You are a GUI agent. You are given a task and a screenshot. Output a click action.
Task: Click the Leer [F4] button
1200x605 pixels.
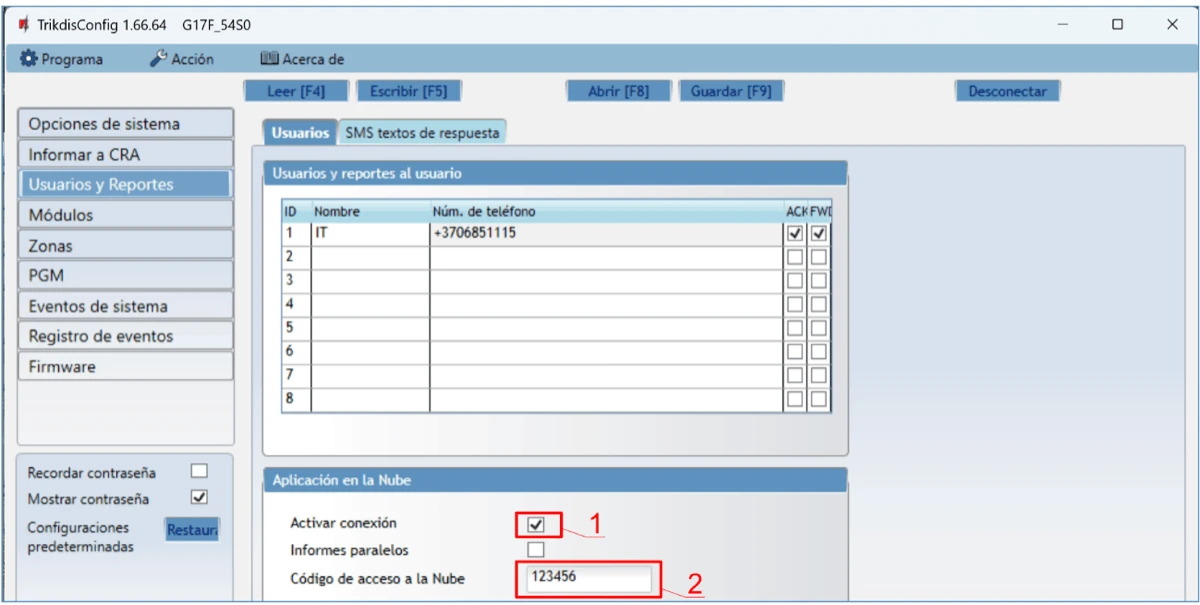point(296,91)
